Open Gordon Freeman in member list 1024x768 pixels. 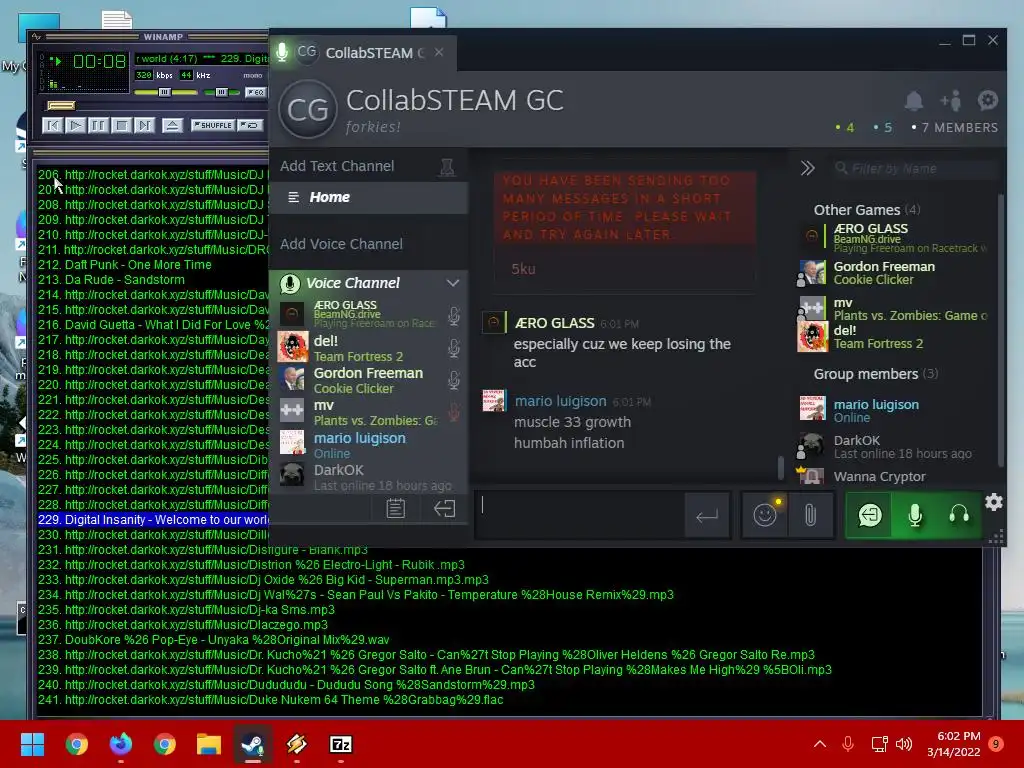click(895, 272)
